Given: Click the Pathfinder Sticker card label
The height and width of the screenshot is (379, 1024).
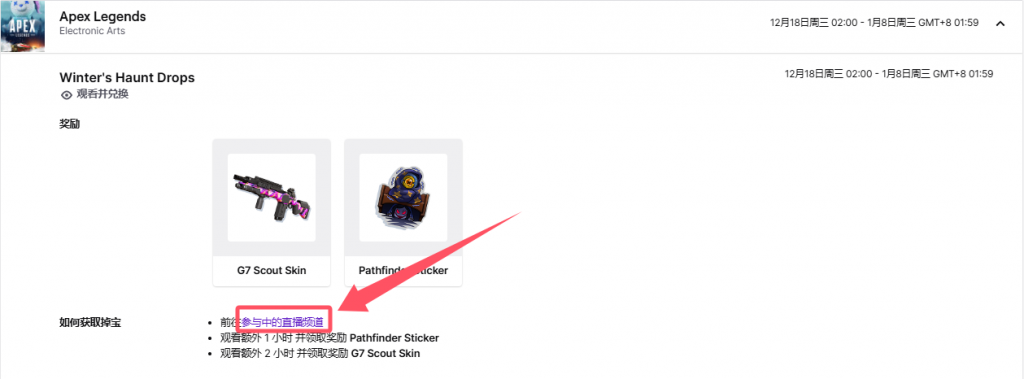Looking at the screenshot, I should 403,270.
